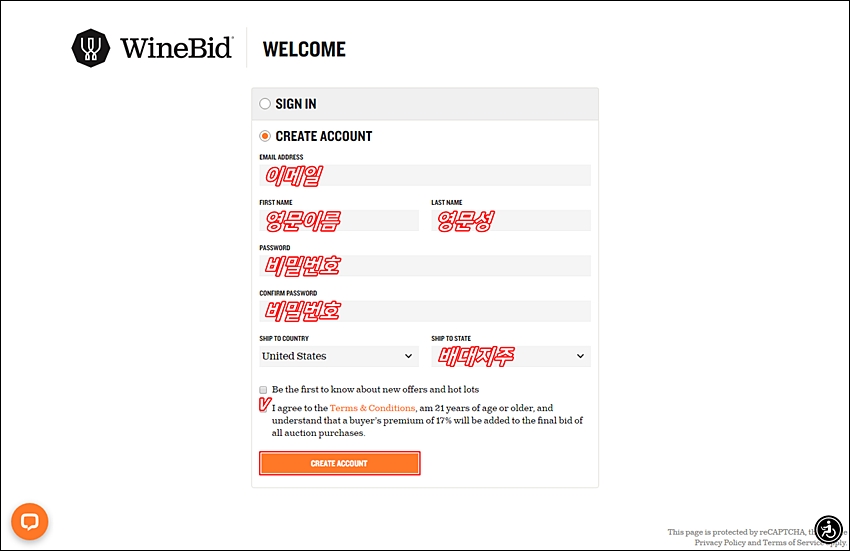The width and height of the screenshot is (850, 551).
Task: Submit with the orange Create Account button
Action: coord(339,463)
